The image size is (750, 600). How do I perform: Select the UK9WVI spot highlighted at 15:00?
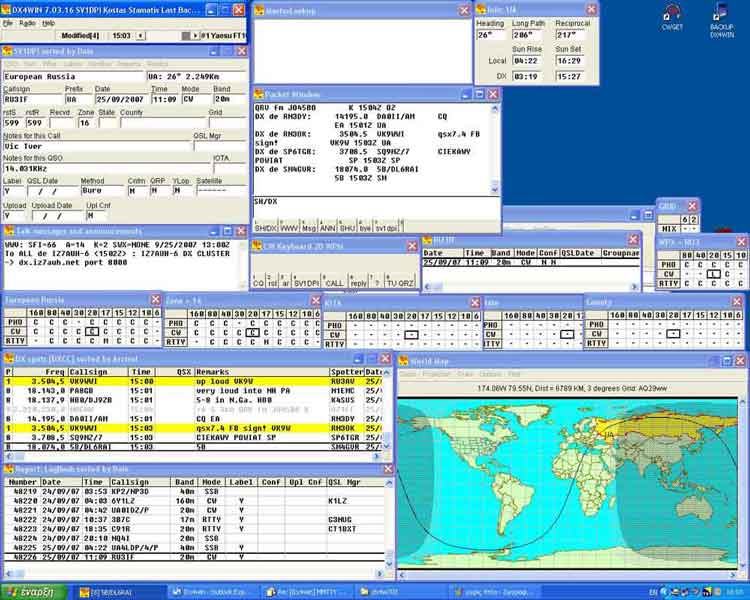(88, 381)
